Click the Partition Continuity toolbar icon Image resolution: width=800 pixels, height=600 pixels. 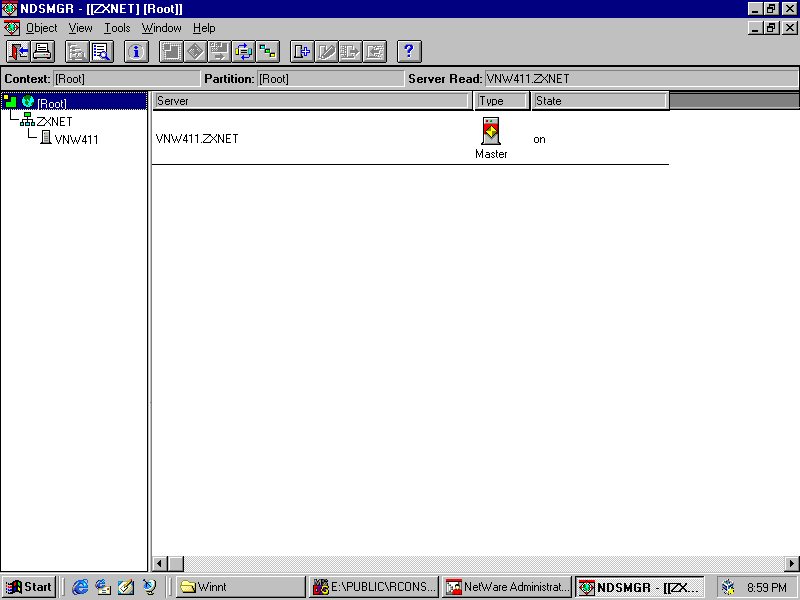pos(267,52)
